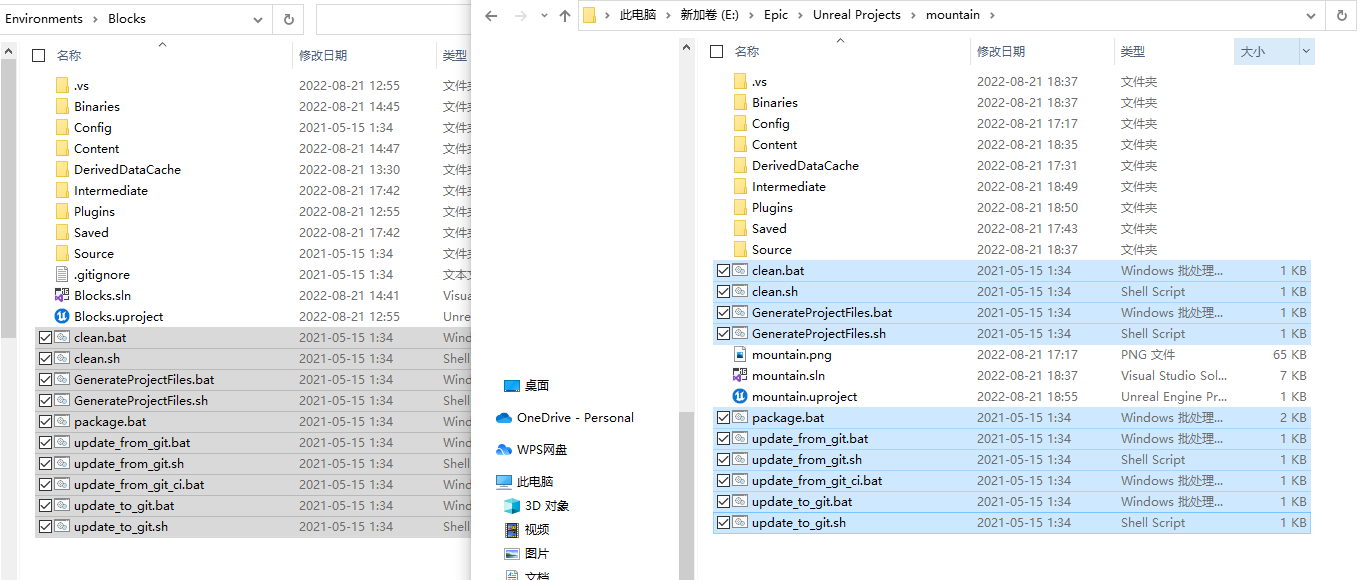Click the back arrow in the right Explorer window
This screenshot has height=580, width=1366.
click(489, 15)
